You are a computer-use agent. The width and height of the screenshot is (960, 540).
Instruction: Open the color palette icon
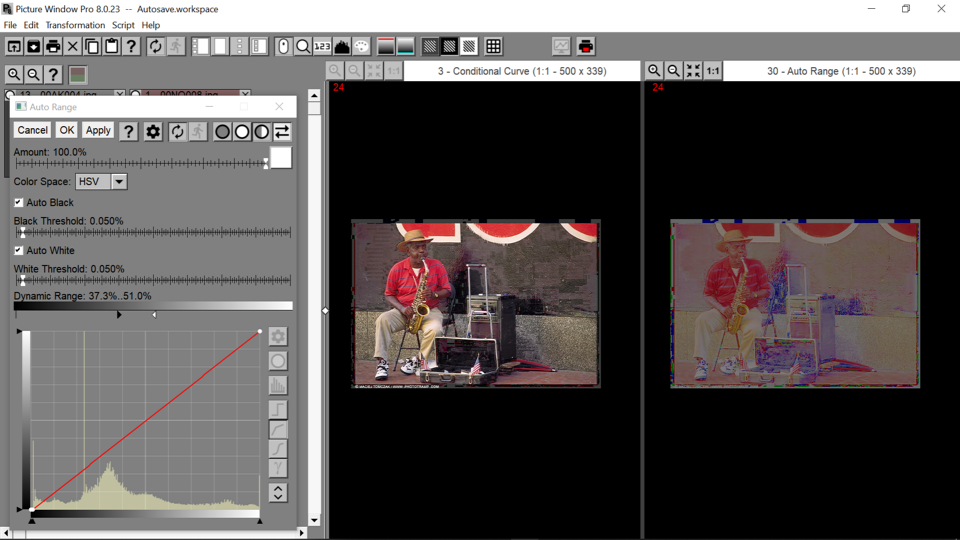[x=361, y=47]
